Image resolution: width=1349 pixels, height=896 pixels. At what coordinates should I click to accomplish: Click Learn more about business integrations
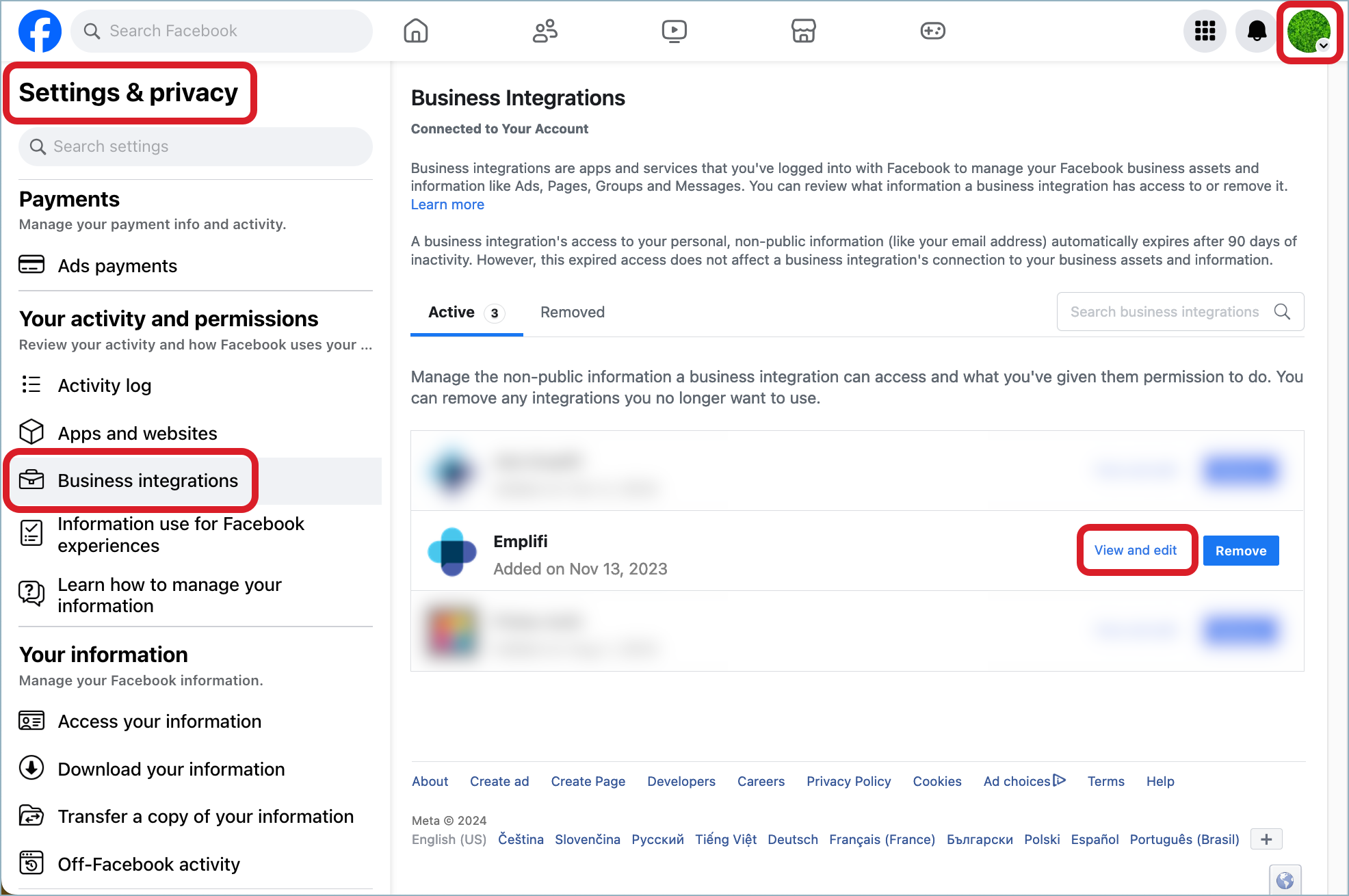click(448, 204)
